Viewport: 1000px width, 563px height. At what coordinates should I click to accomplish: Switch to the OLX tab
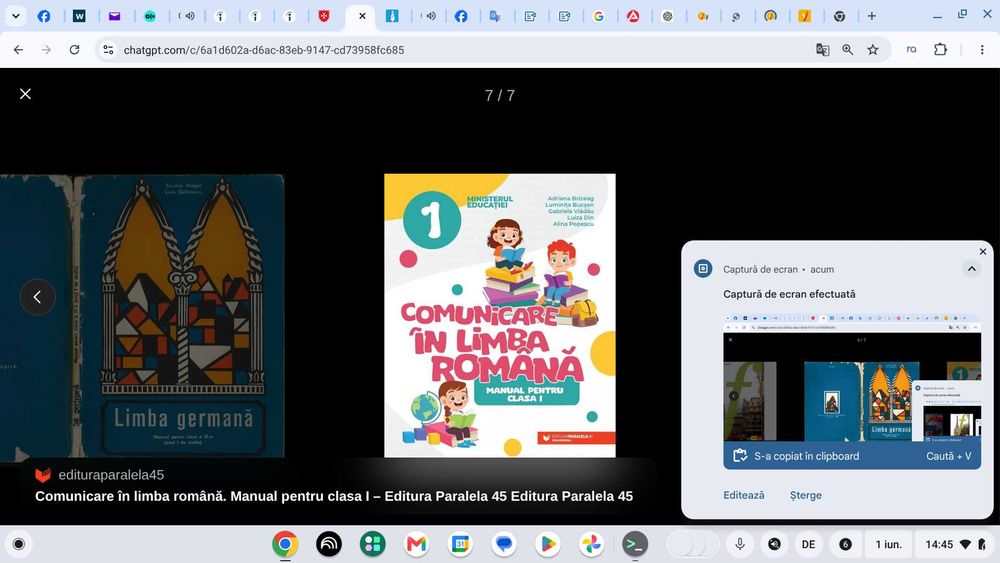150,16
